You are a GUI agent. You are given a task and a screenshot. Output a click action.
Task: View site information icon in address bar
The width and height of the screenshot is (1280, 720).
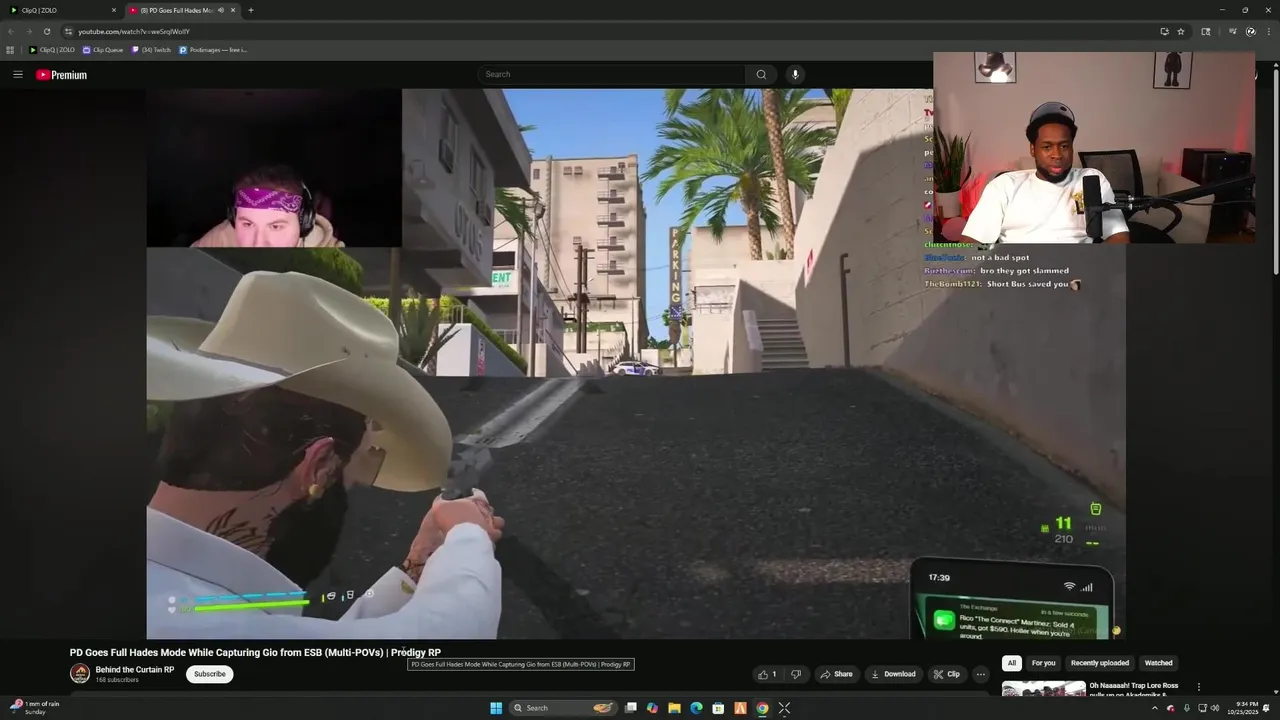(69, 31)
